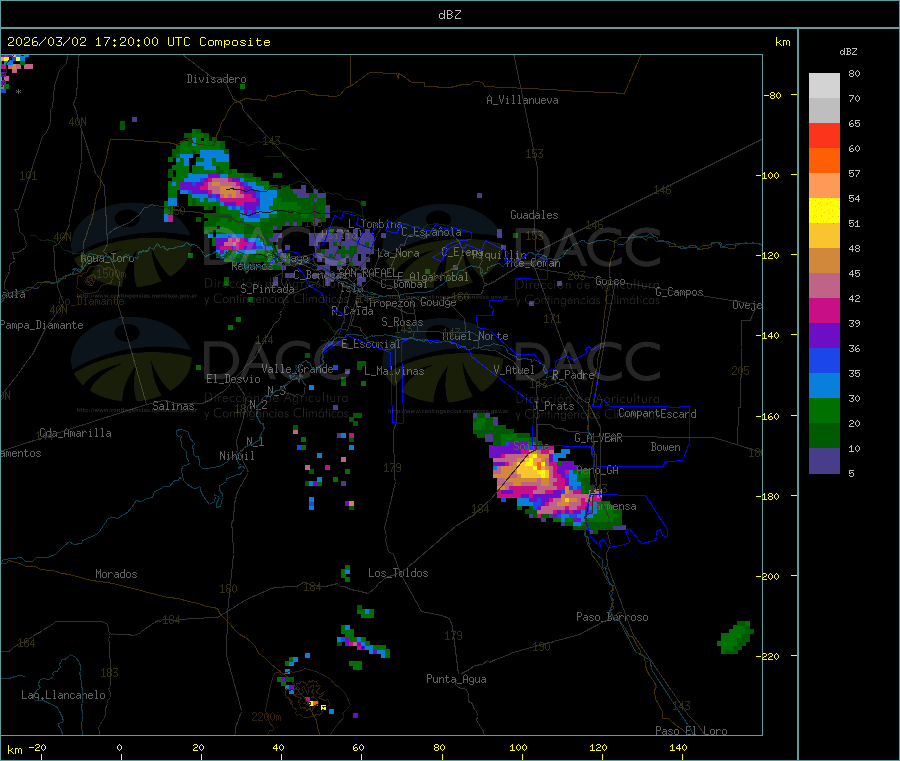Viewport: 900px width, 761px height.
Task: Select the purple 5-10 dBZ legend swatch
Action: [x=824, y=461]
